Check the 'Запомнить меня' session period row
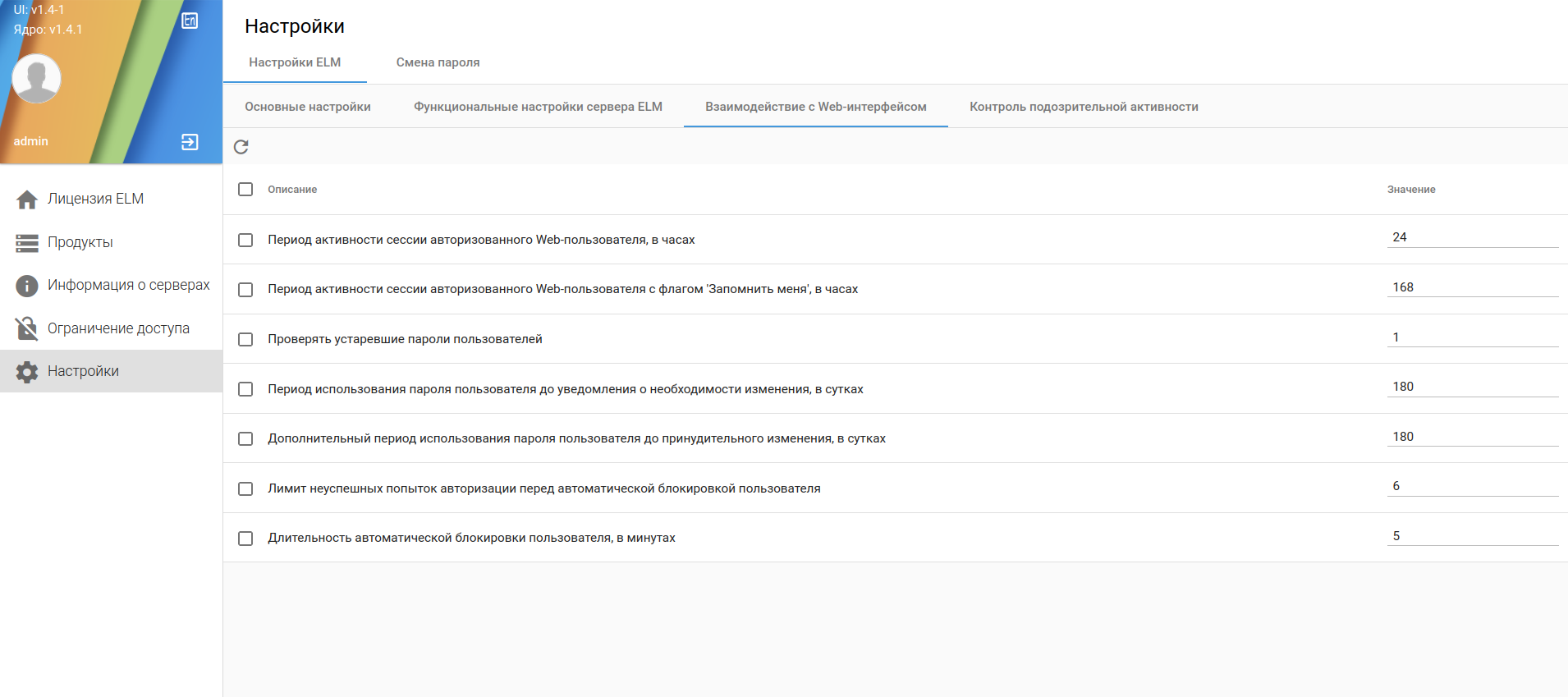Image resolution: width=1568 pixels, height=697 pixels. coord(245,290)
